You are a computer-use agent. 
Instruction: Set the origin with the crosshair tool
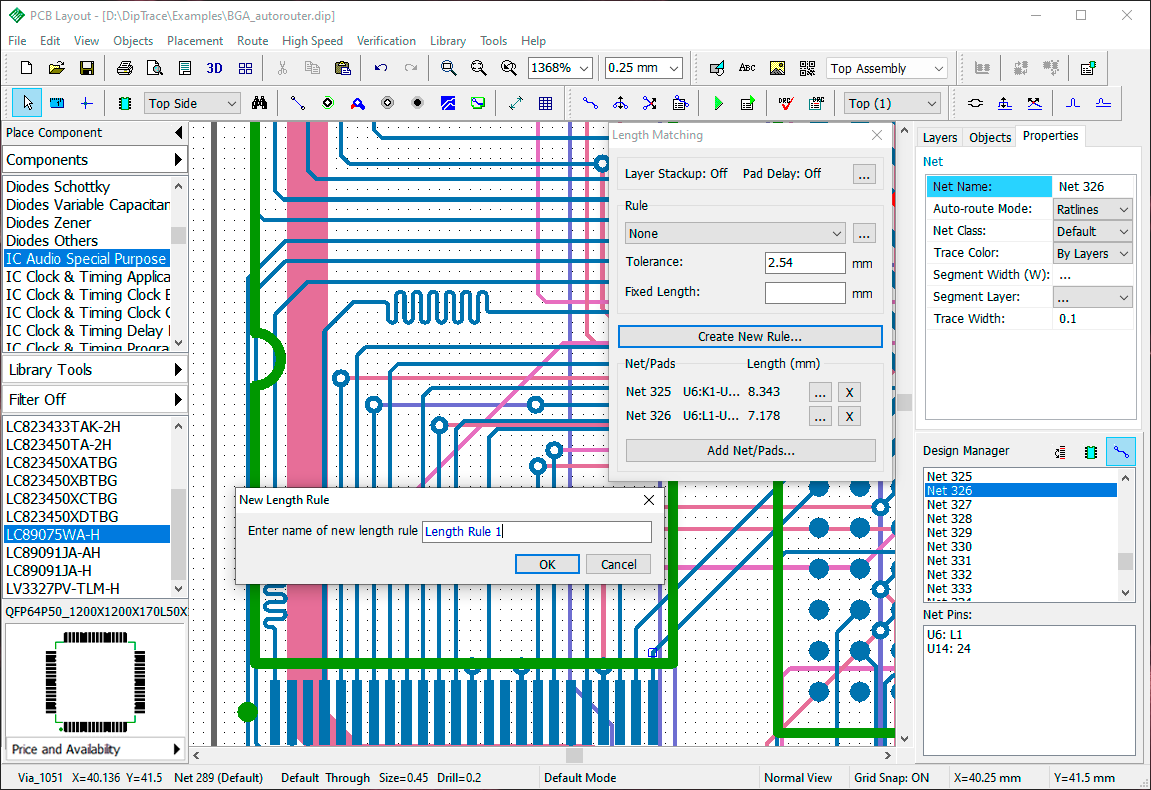87,104
